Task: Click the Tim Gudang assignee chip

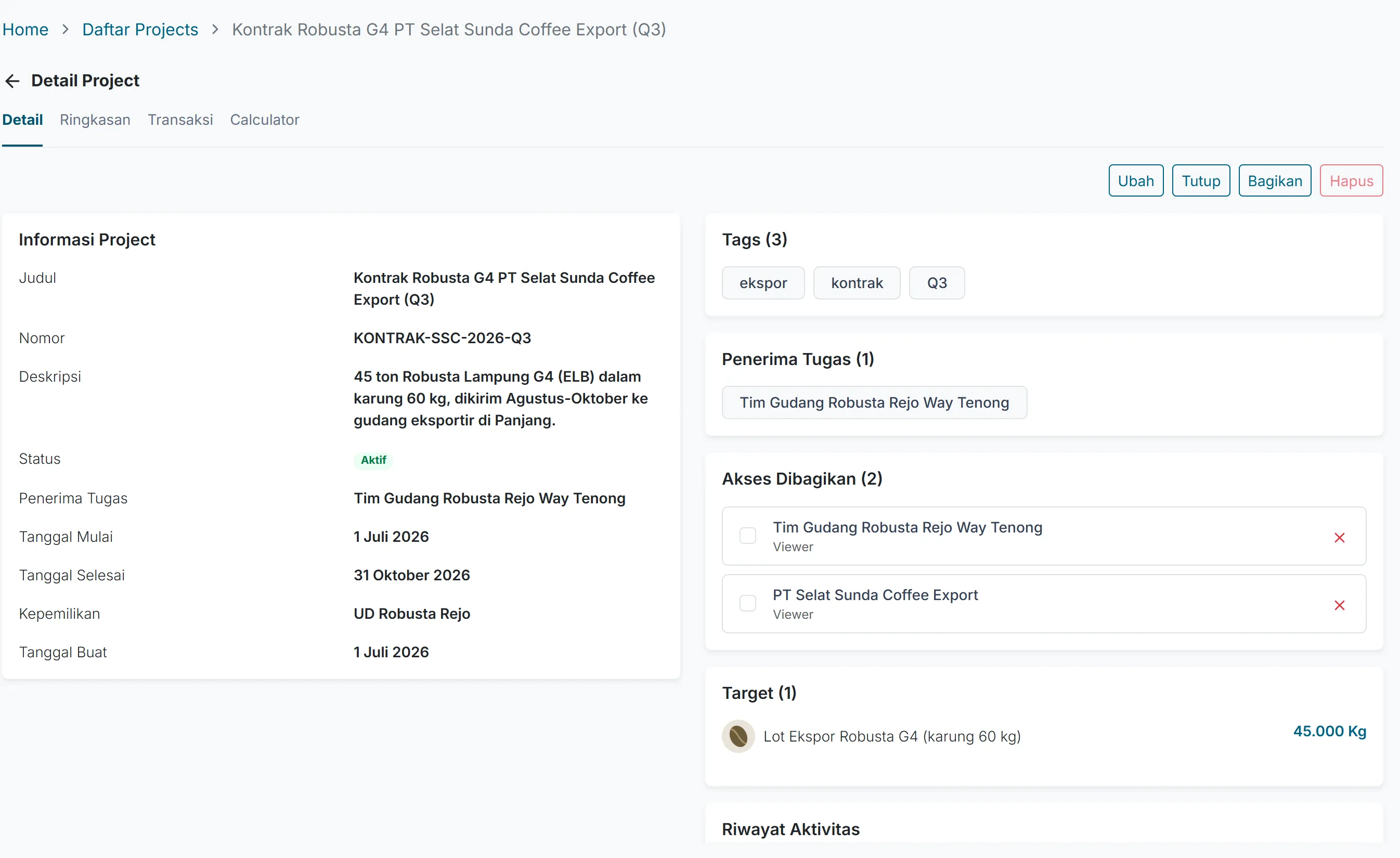Action: (874, 402)
